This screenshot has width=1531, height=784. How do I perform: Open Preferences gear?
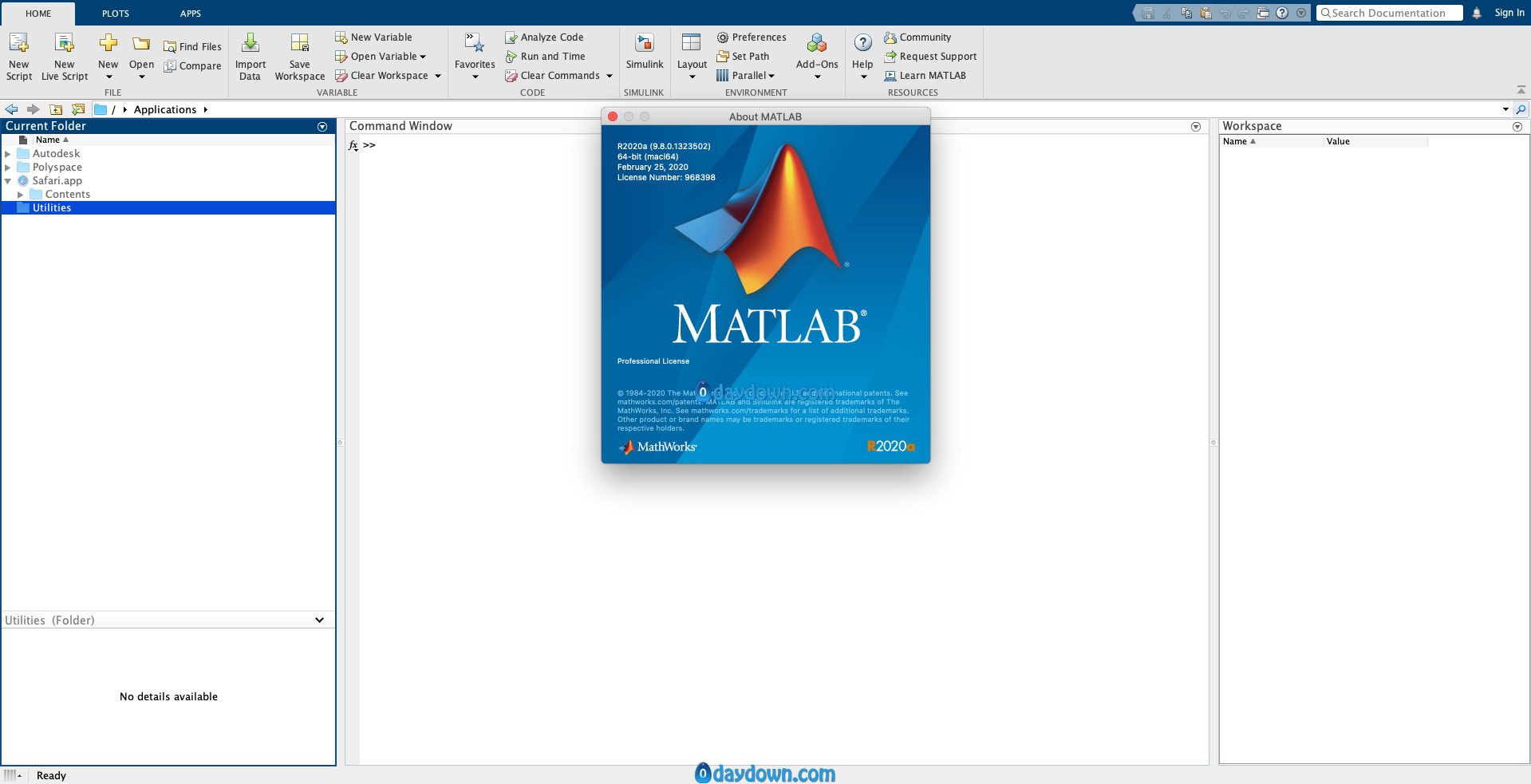point(752,37)
